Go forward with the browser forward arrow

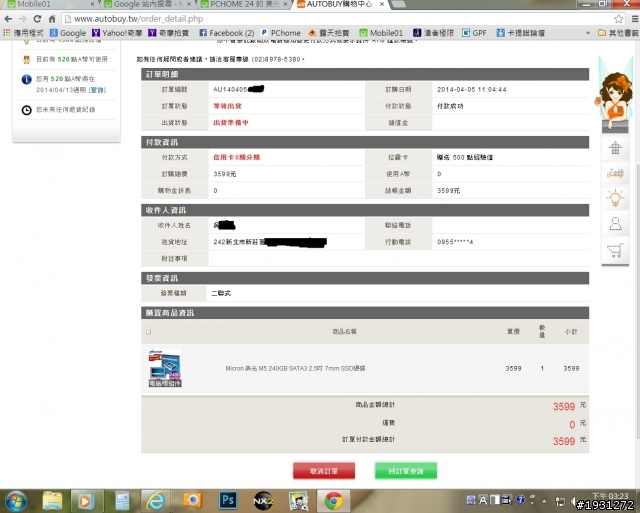coord(23,19)
